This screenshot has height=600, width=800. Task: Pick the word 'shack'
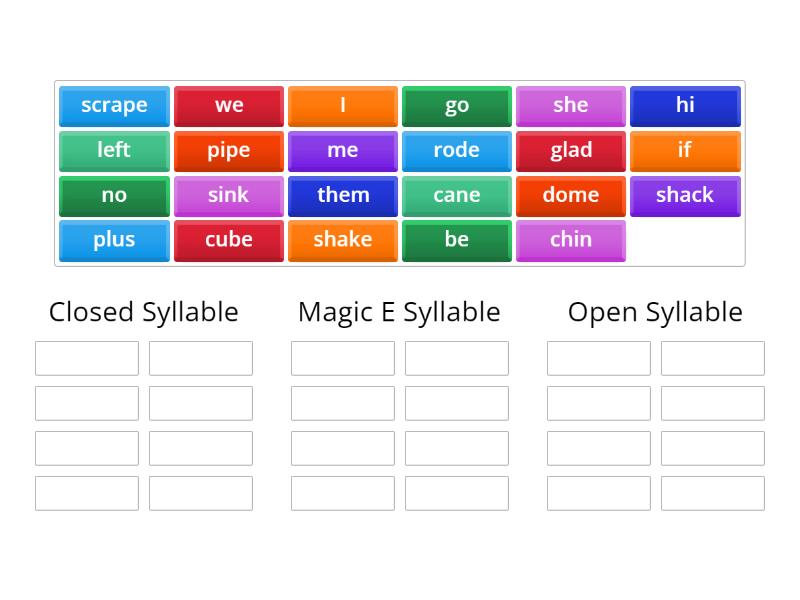coord(685,195)
